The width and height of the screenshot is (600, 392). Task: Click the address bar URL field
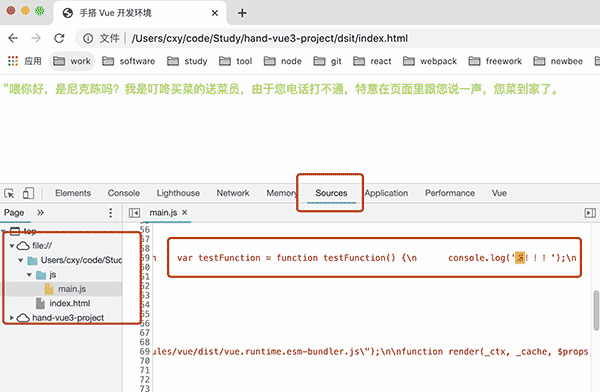(270, 38)
